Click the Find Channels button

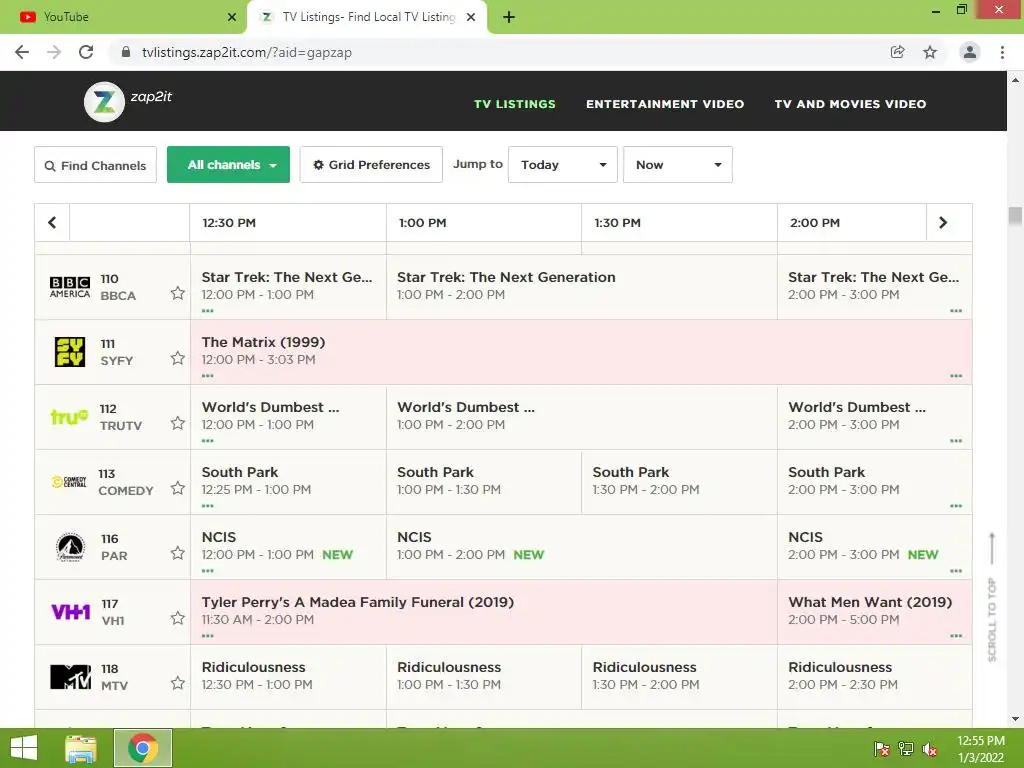click(x=95, y=165)
